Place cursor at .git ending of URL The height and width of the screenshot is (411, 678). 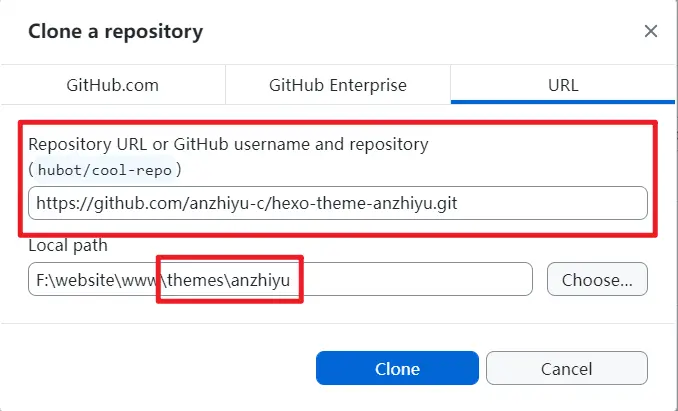coord(446,203)
